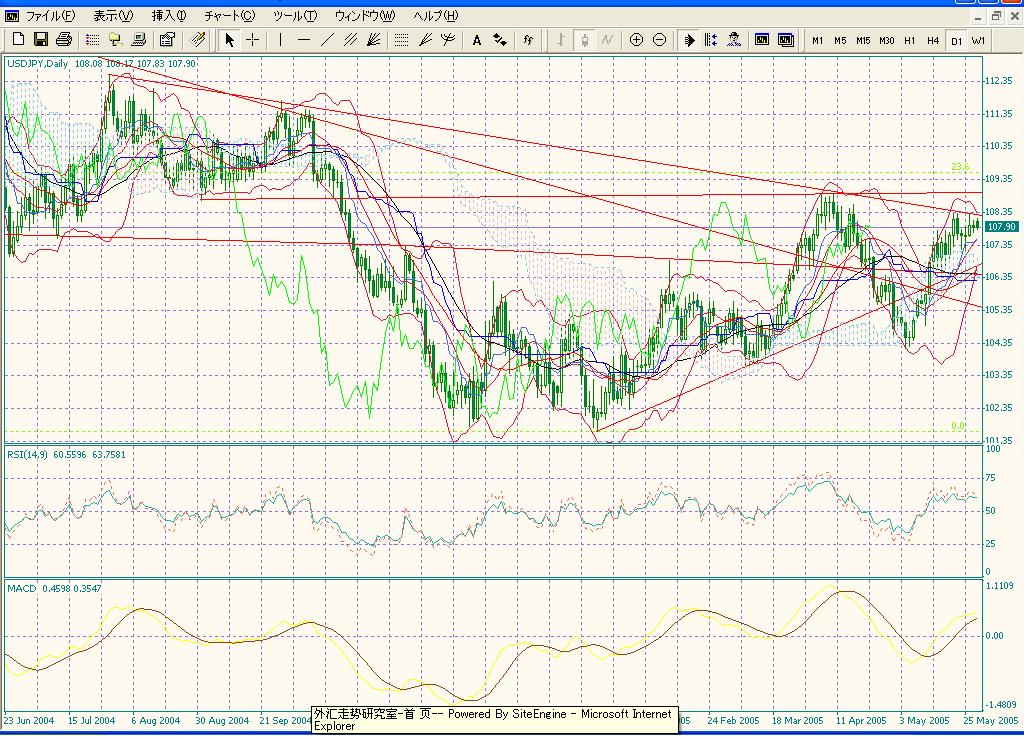Zoom in with the plus magnifier icon
The width and height of the screenshot is (1024, 739).
(636, 39)
